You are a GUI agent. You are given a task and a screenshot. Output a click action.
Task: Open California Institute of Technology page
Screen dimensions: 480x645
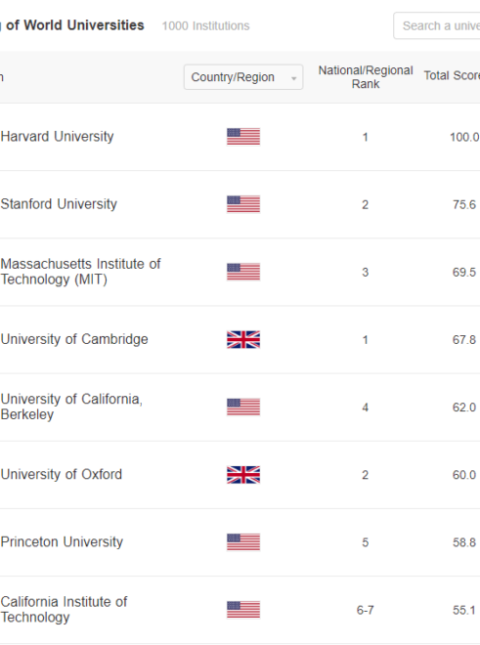(x=64, y=610)
